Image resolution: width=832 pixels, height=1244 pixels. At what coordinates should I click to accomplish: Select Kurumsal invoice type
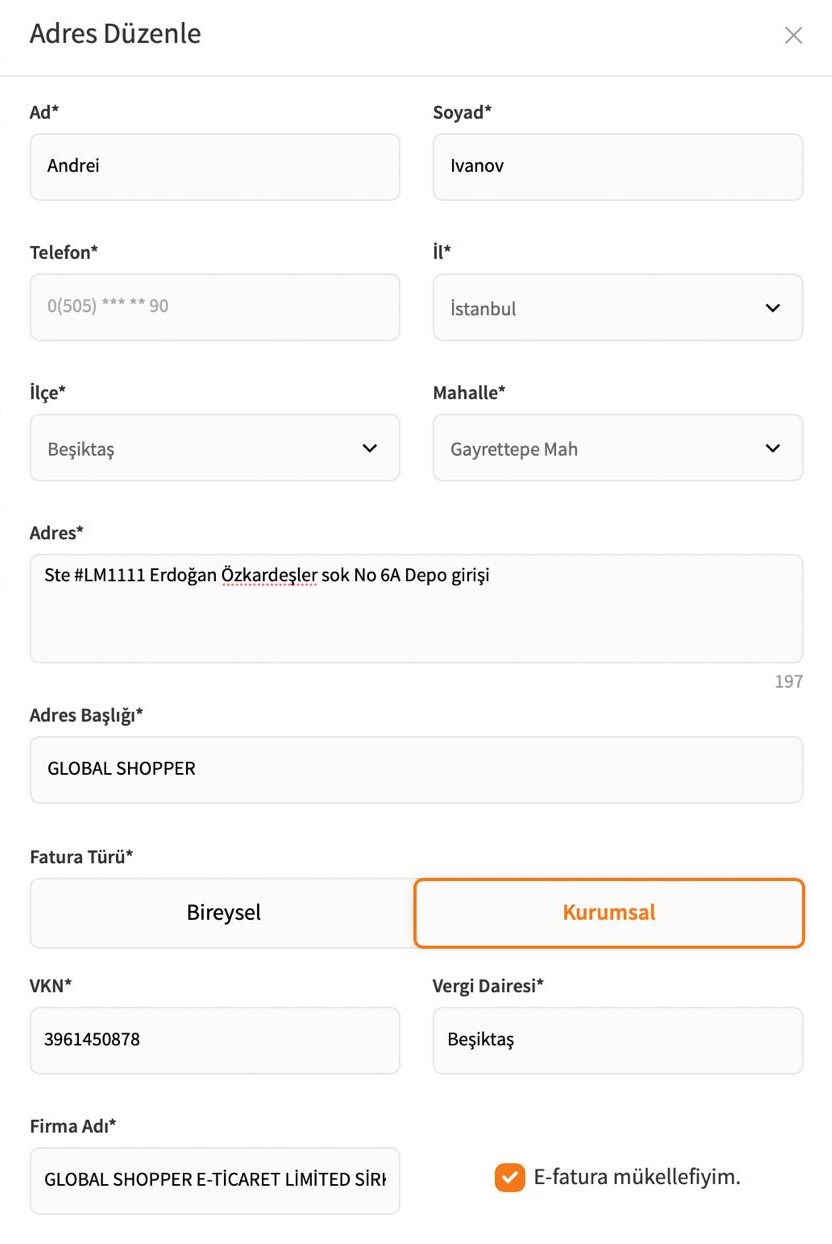(608, 913)
